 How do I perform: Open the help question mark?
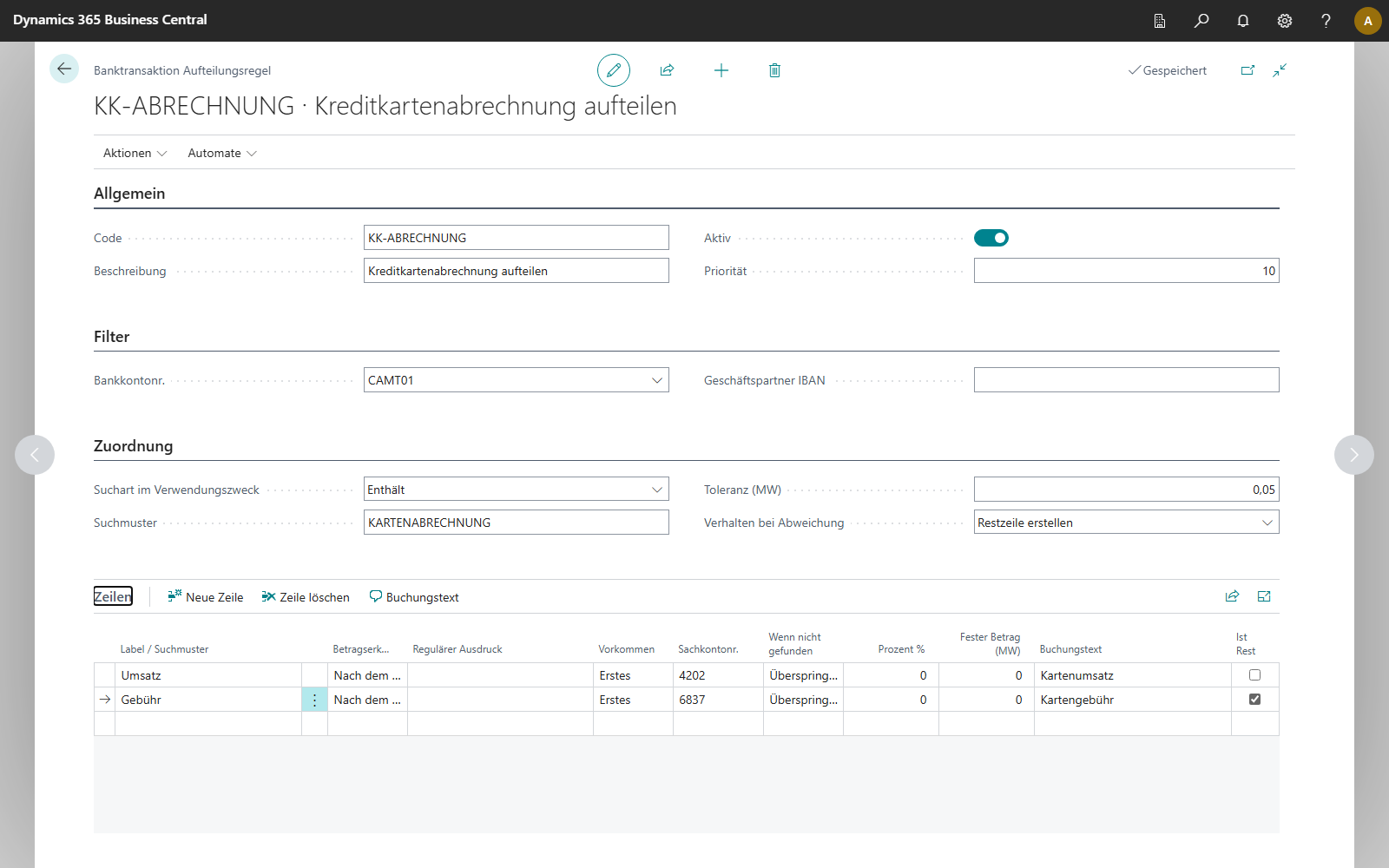tap(1326, 20)
